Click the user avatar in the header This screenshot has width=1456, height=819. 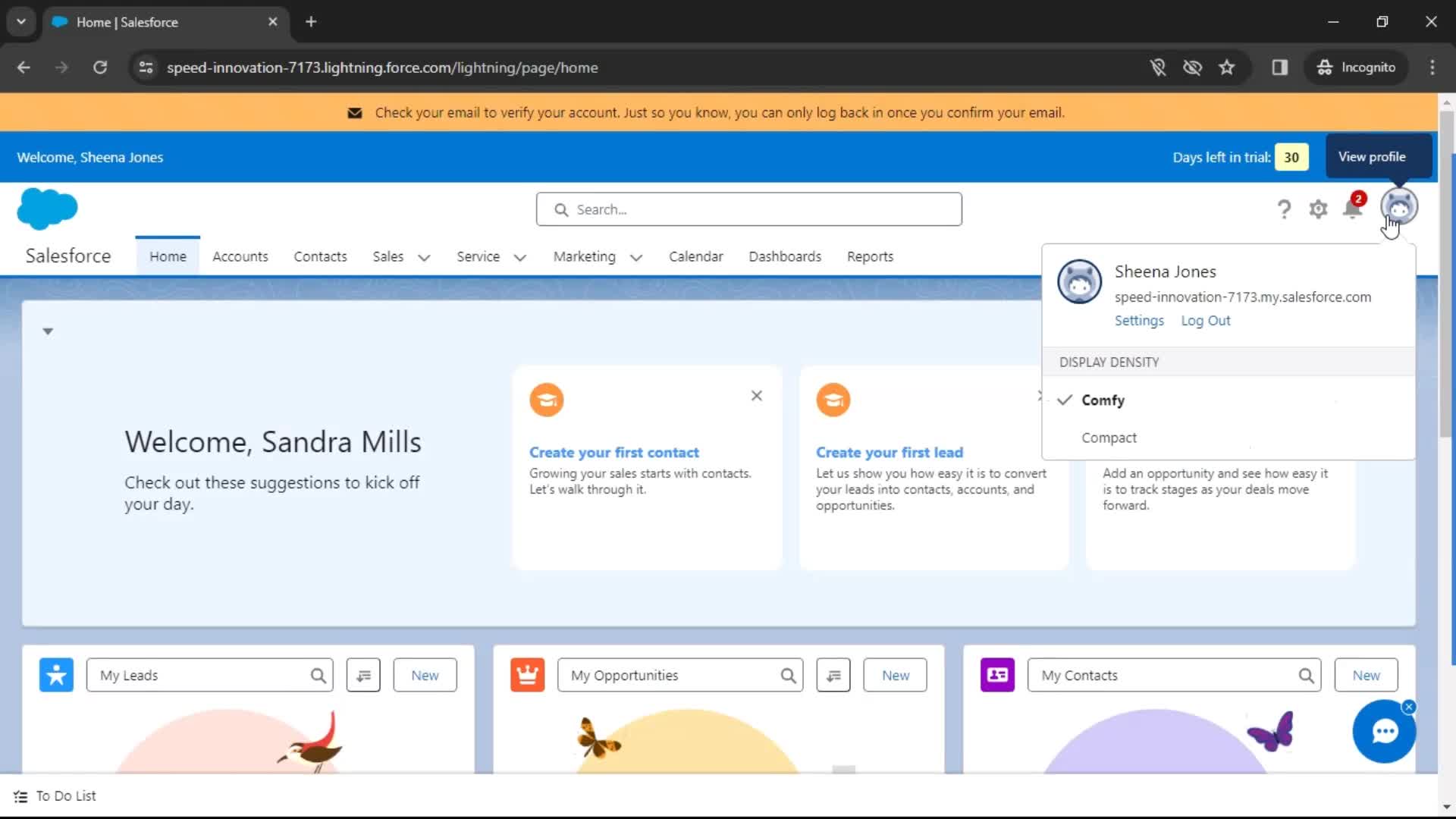pos(1398,206)
